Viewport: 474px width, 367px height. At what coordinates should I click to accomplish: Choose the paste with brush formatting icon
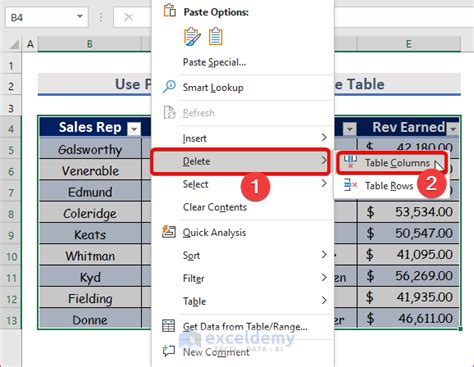click(192, 36)
